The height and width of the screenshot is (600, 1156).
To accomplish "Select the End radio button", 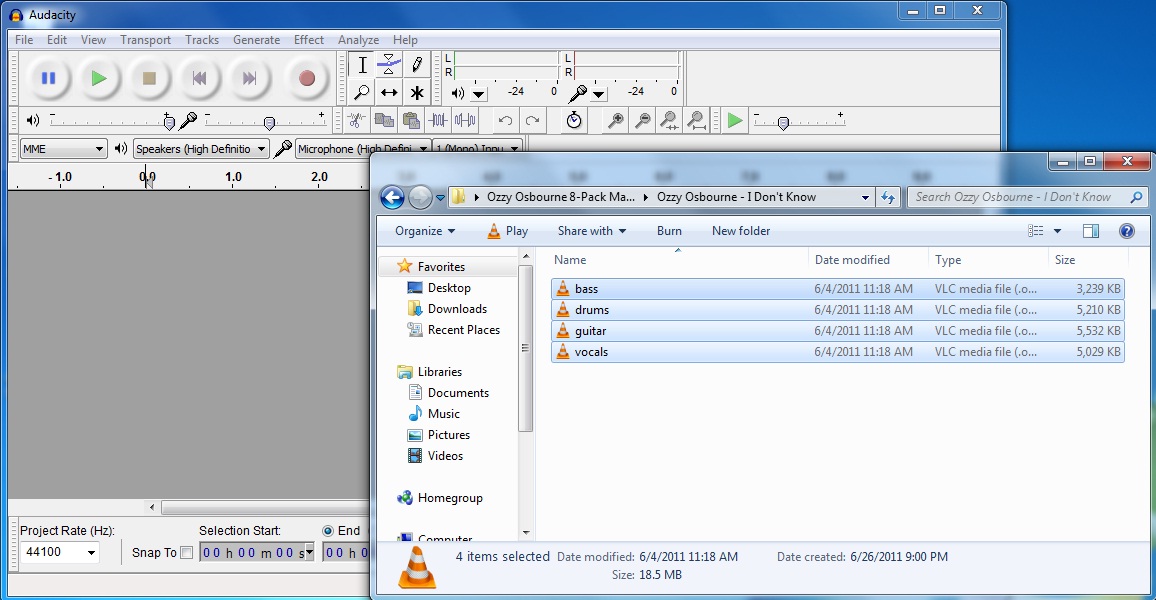I will tap(328, 531).
